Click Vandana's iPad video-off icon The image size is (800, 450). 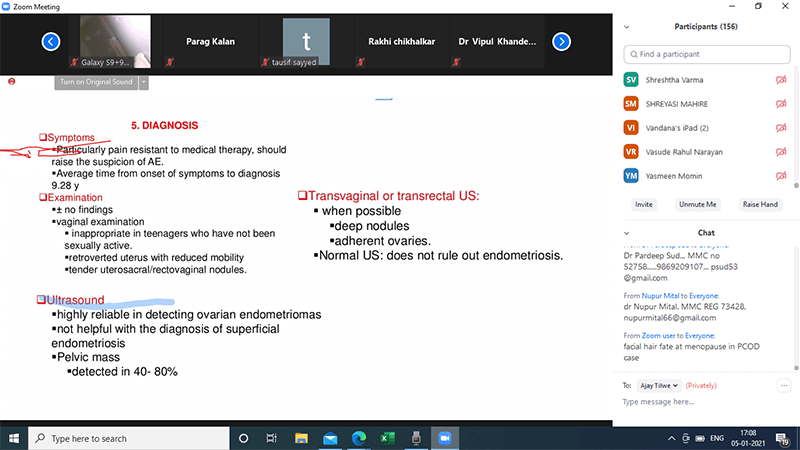[x=781, y=128]
